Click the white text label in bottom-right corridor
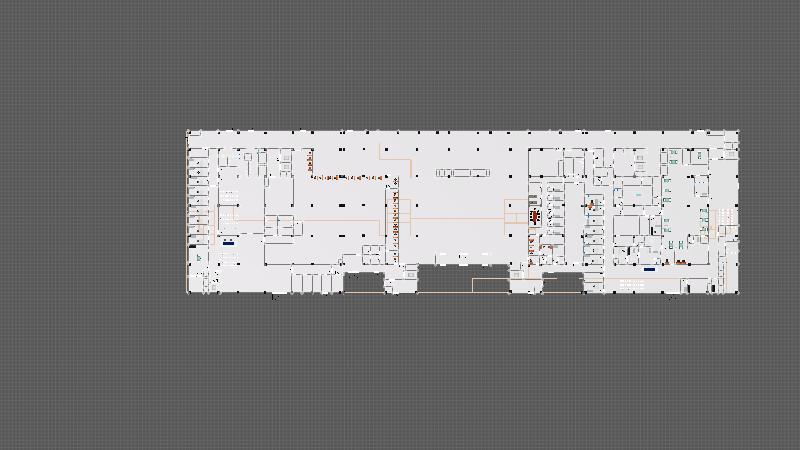Image resolution: width=800 pixels, height=450 pixels. point(631,285)
